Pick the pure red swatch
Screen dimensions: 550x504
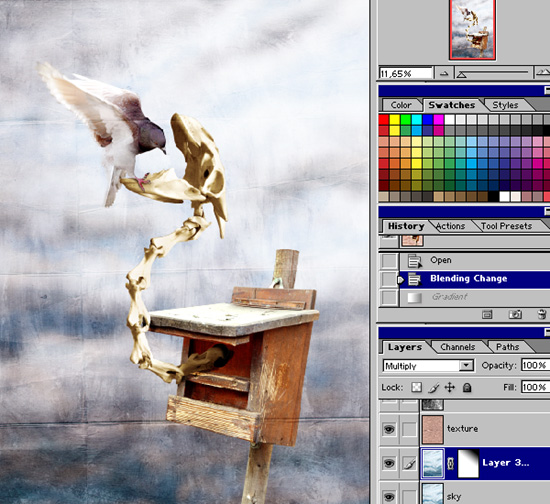[384, 120]
